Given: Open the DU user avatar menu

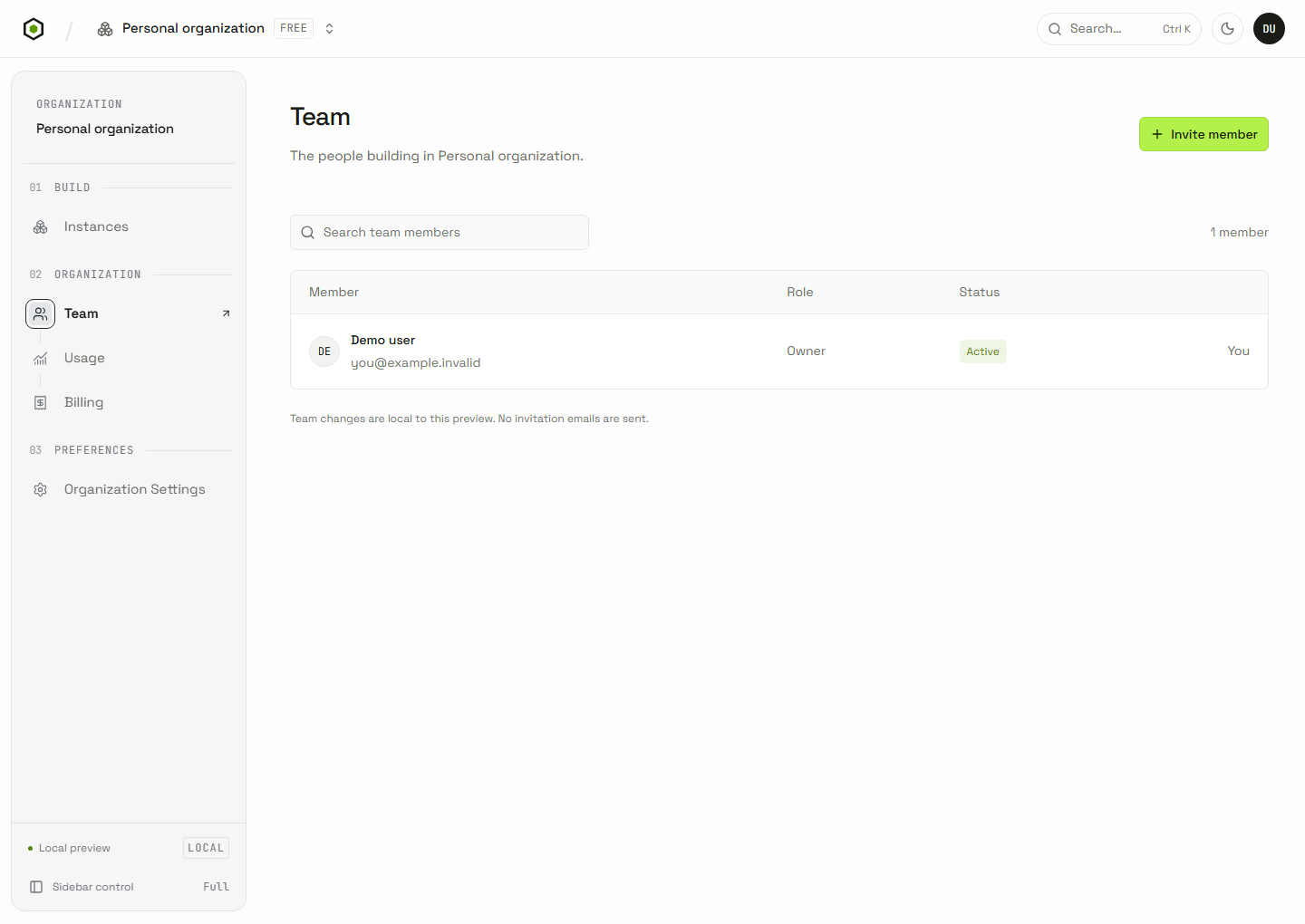Looking at the screenshot, I should [1269, 29].
